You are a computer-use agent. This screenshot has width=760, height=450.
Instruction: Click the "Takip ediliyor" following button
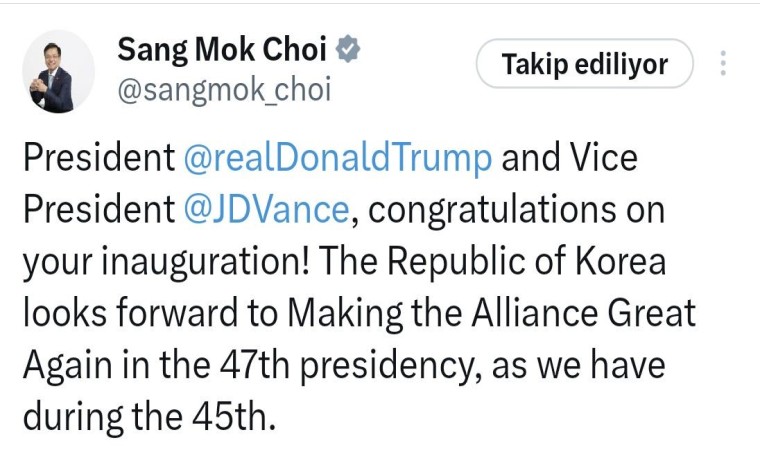click(584, 65)
